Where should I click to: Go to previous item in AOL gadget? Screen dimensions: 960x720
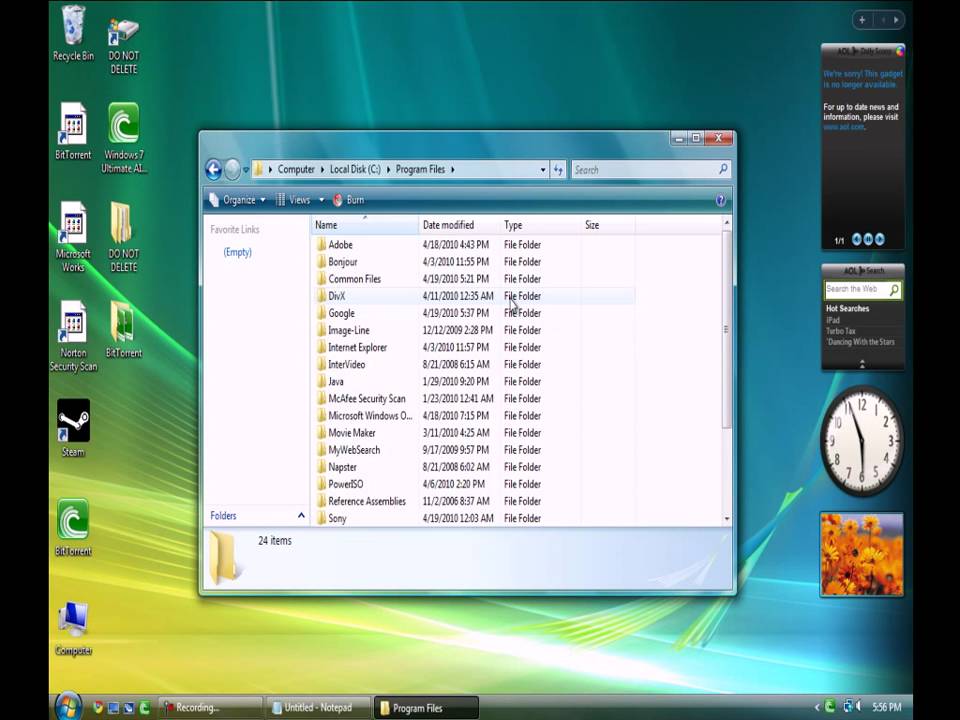[x=857, y=239]
